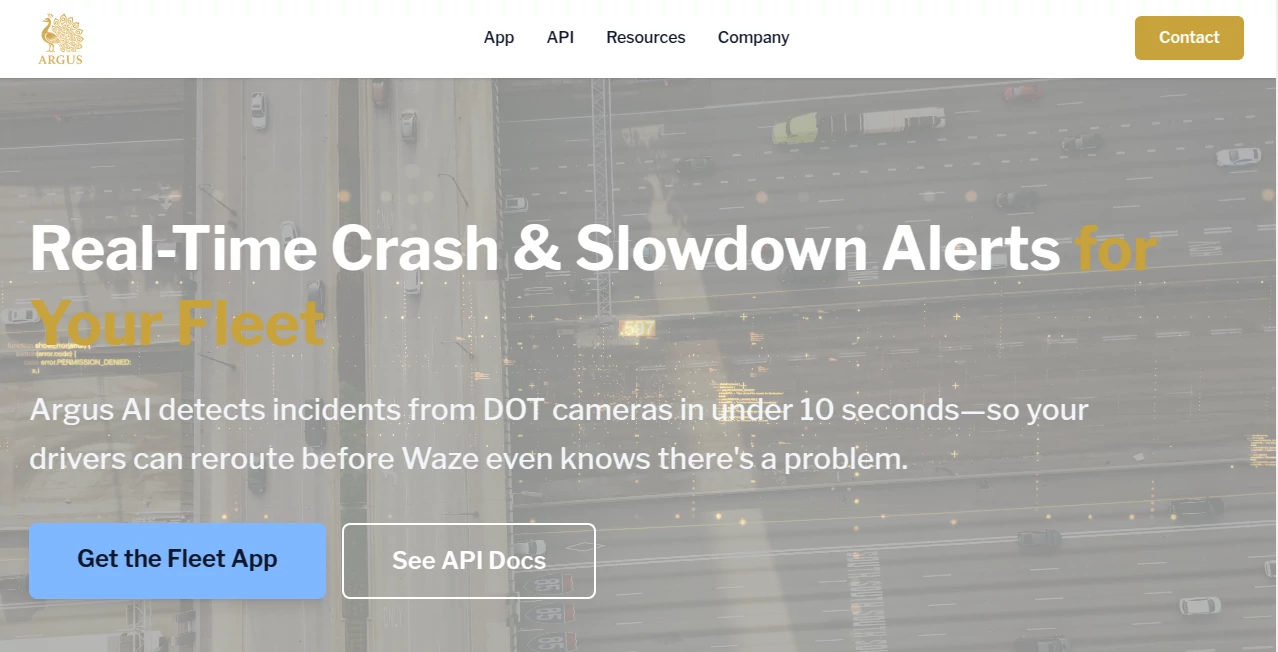Open the App navigation menu
This screenshot has height=652, width=1278.
click(499, 38)
